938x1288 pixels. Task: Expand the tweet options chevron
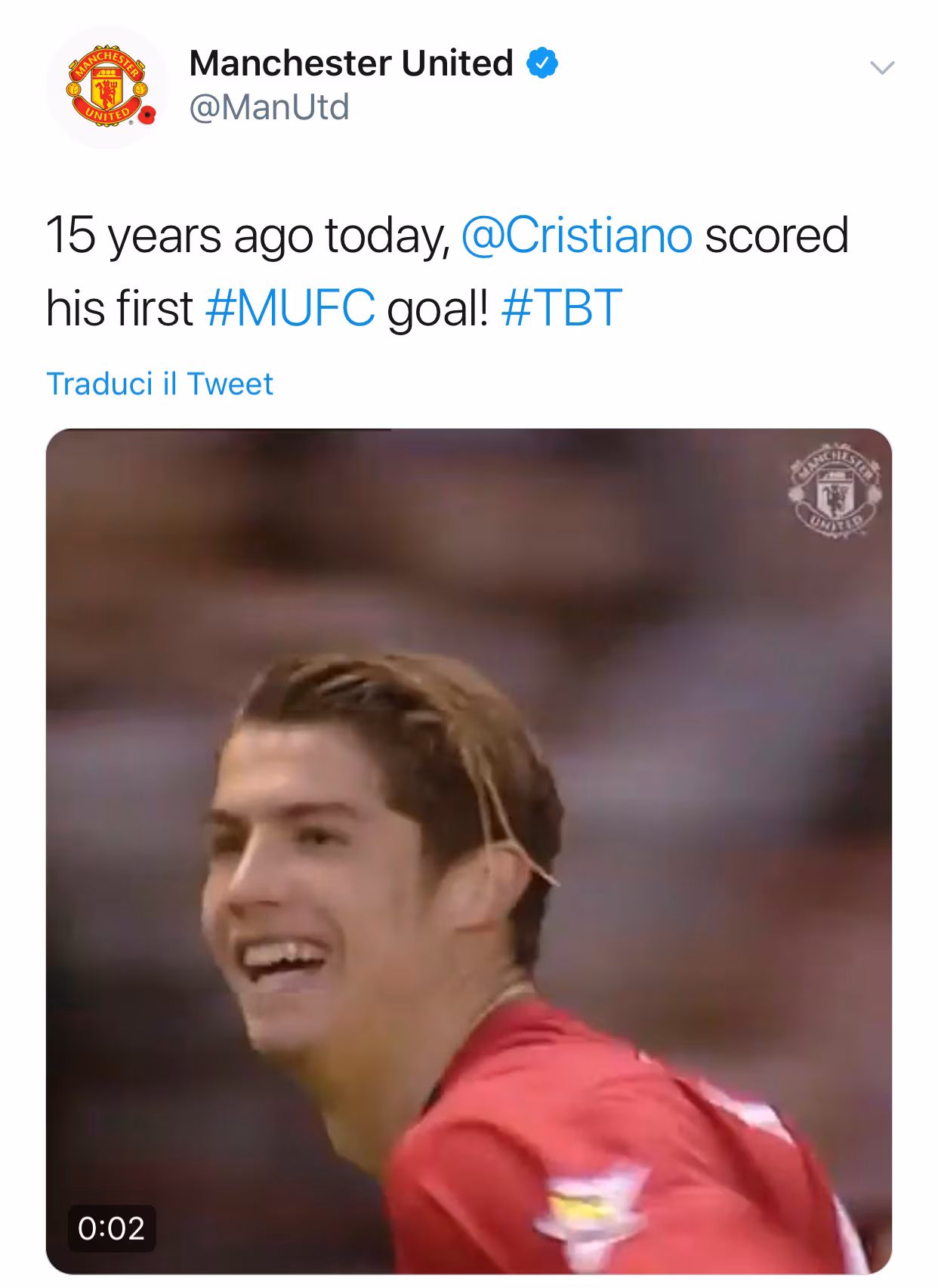coord(882,68)
